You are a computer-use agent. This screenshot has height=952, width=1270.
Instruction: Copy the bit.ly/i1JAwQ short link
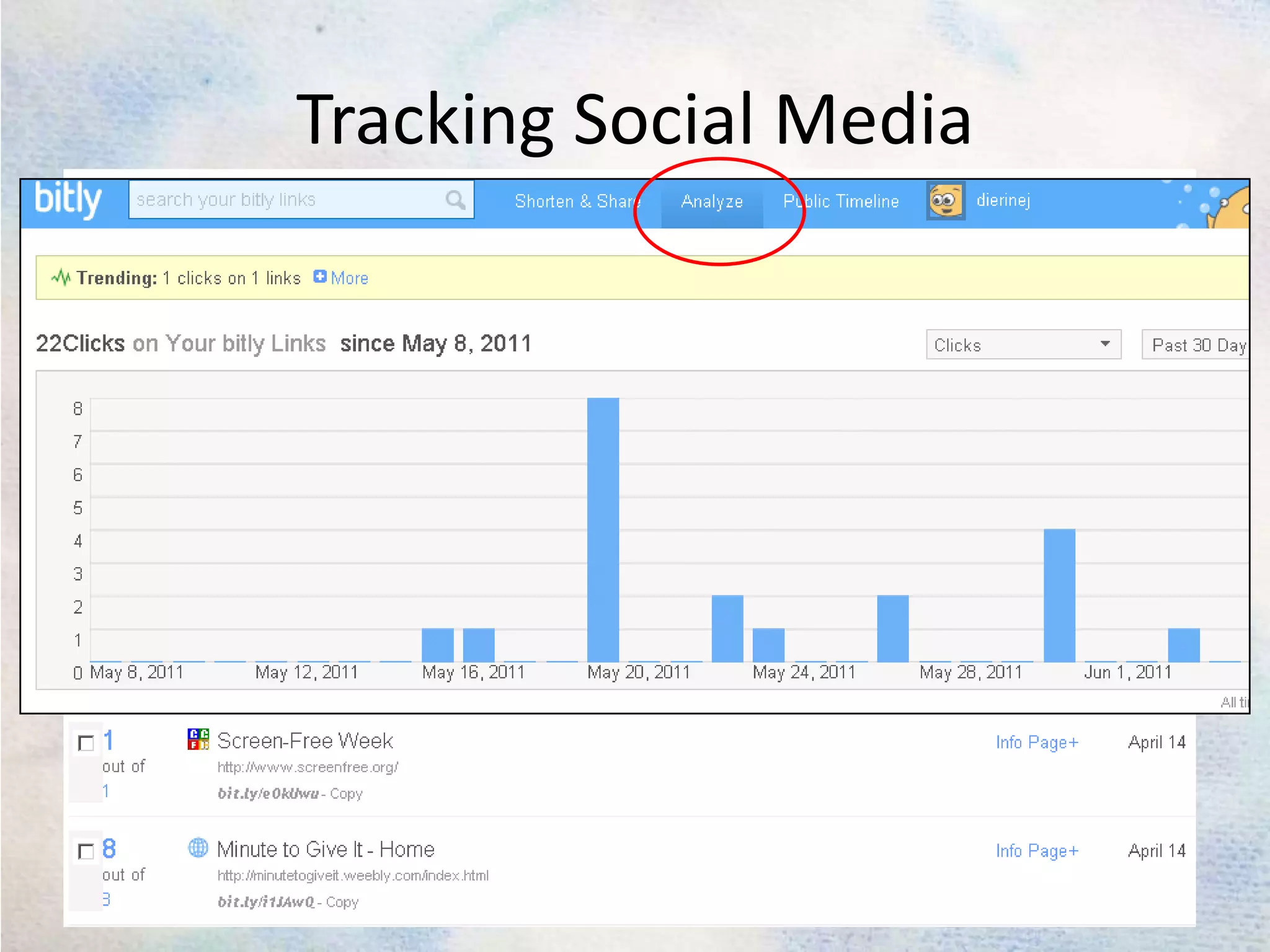pyautogui.click(x=342, y=902)
